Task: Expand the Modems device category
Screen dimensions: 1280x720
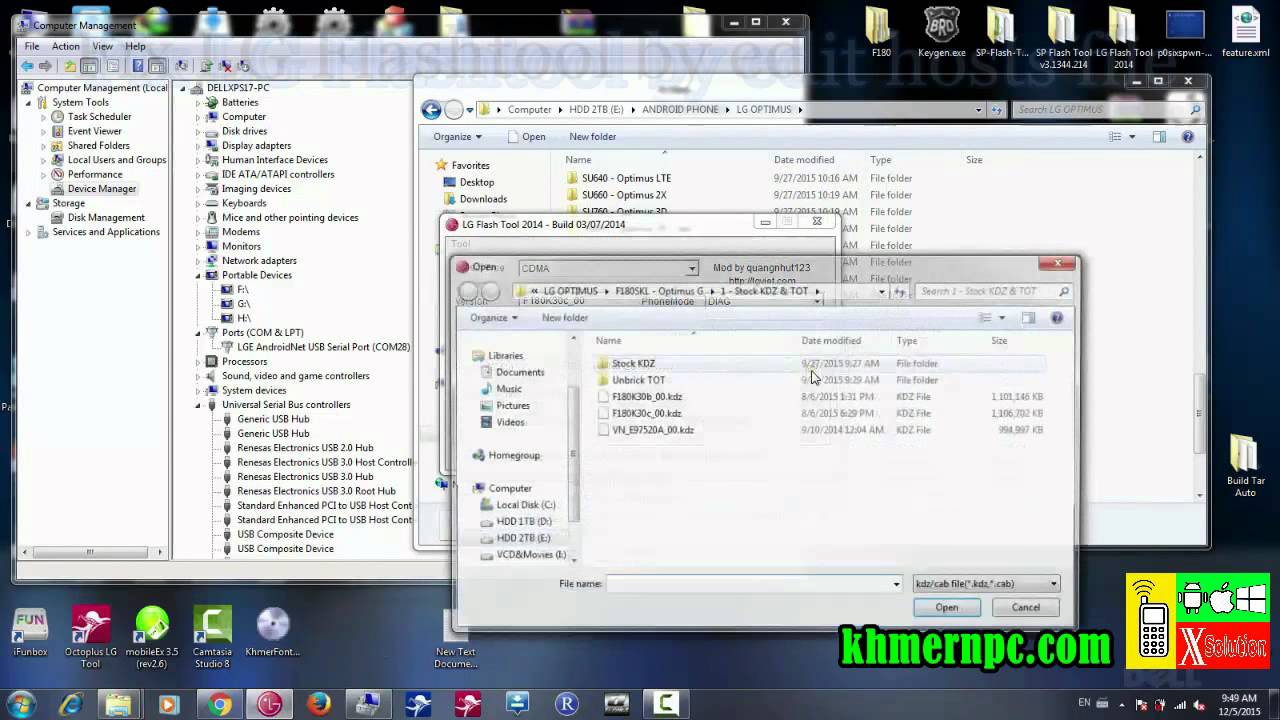Action: (x=198, y=232)
